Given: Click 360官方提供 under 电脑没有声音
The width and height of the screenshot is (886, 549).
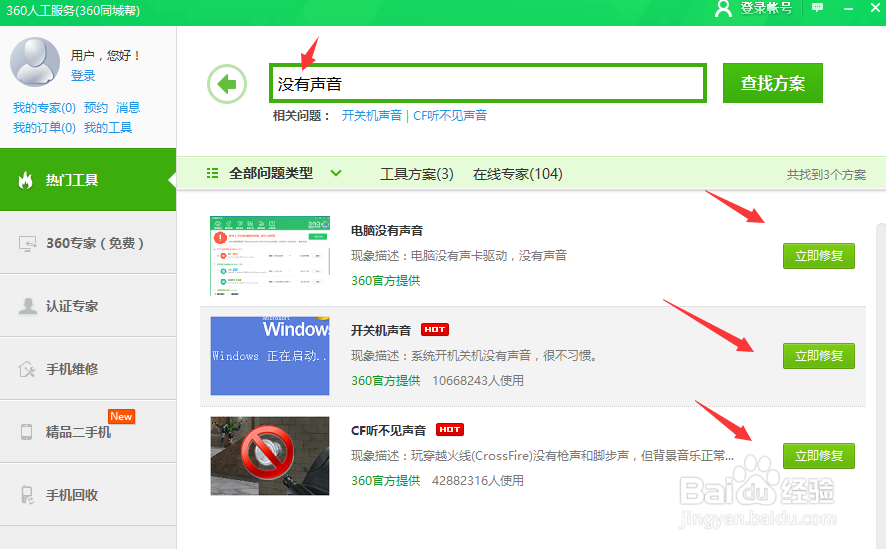Looking at the screenshot, I should pyautogui.click(x=386, y=281).
